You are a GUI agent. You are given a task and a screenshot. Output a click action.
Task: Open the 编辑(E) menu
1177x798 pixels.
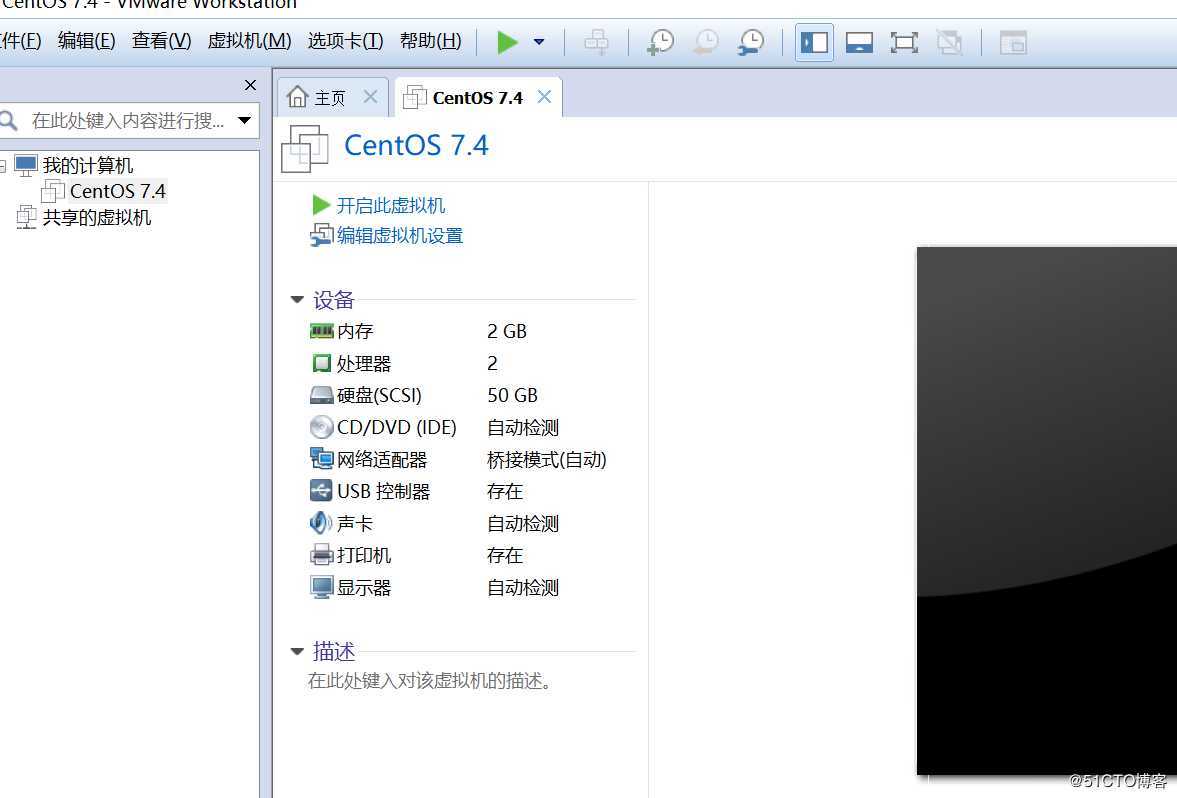[x=86, y=41]
